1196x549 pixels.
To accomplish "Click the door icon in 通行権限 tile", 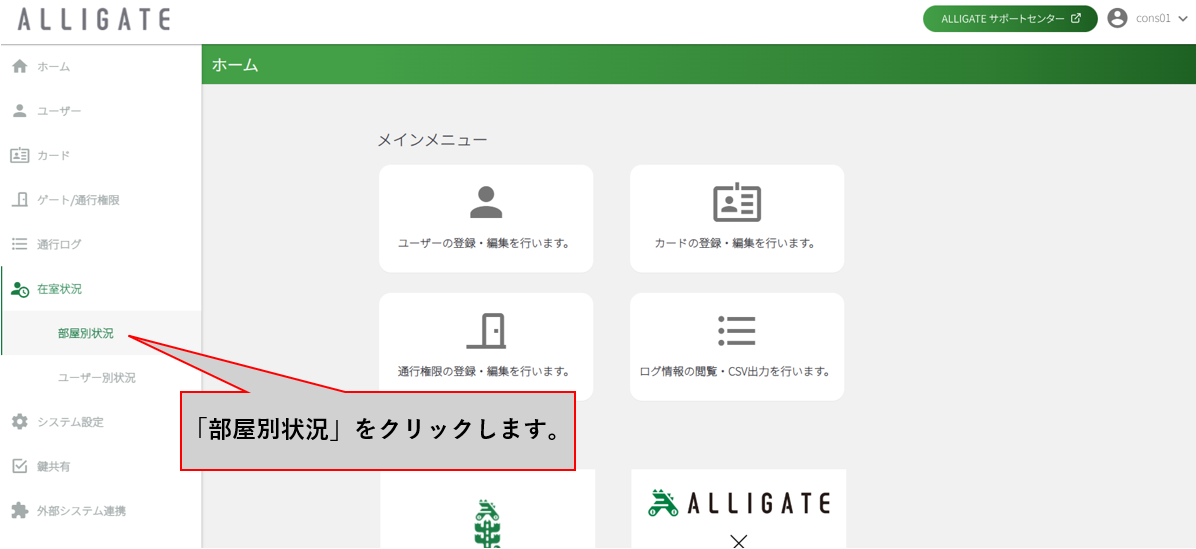I will pyautogui.click(x=486, y=331).
